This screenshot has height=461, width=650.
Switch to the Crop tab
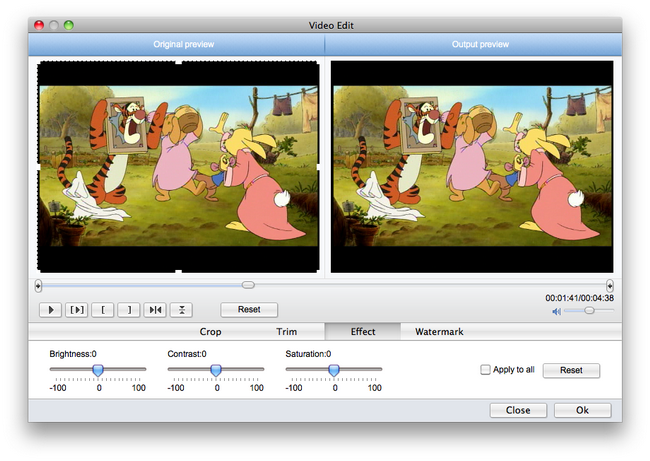pos(210,332)
